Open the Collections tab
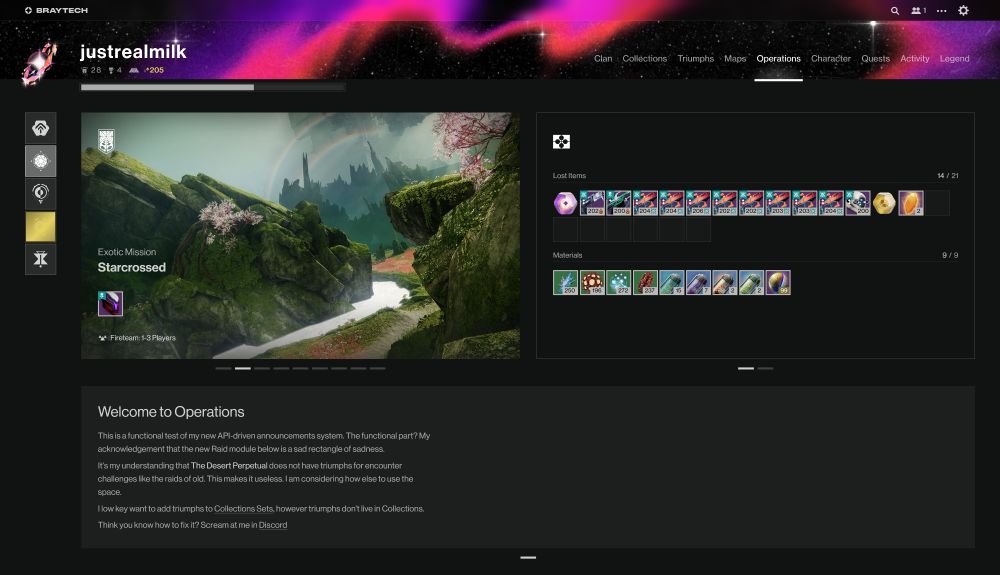 tap(645, 59)
